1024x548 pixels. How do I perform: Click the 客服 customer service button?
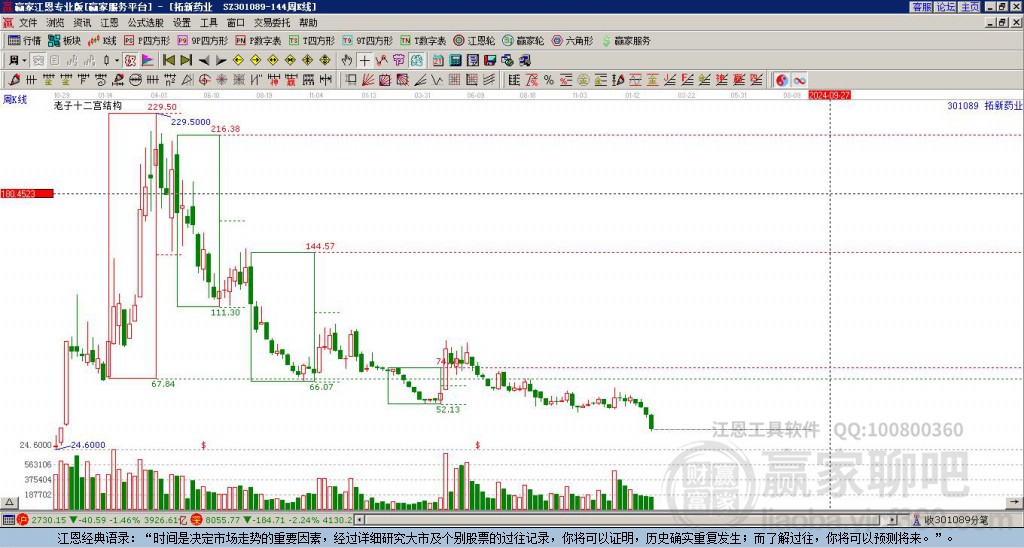click(x=922, y=7)
